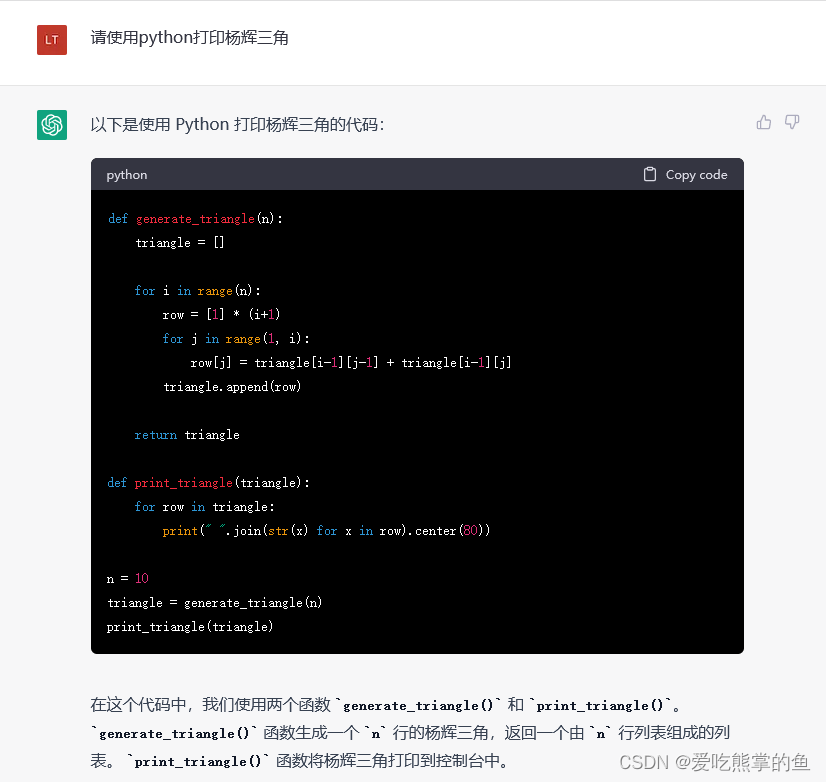Click the 'def generate_triangle(n):' code line
Screen dimensions: 826x782
coord(195,219)
